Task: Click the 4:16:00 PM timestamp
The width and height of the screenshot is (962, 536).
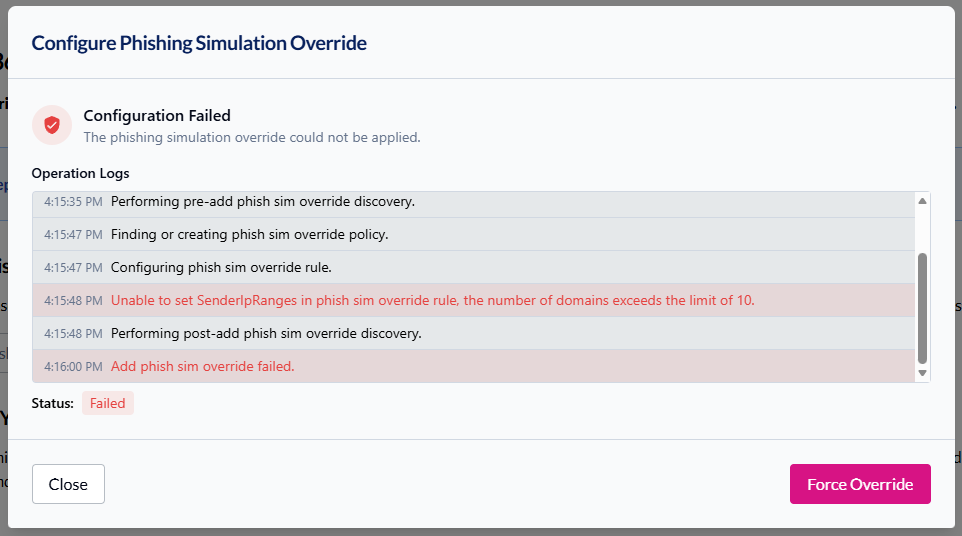Action: coord(73,366)
